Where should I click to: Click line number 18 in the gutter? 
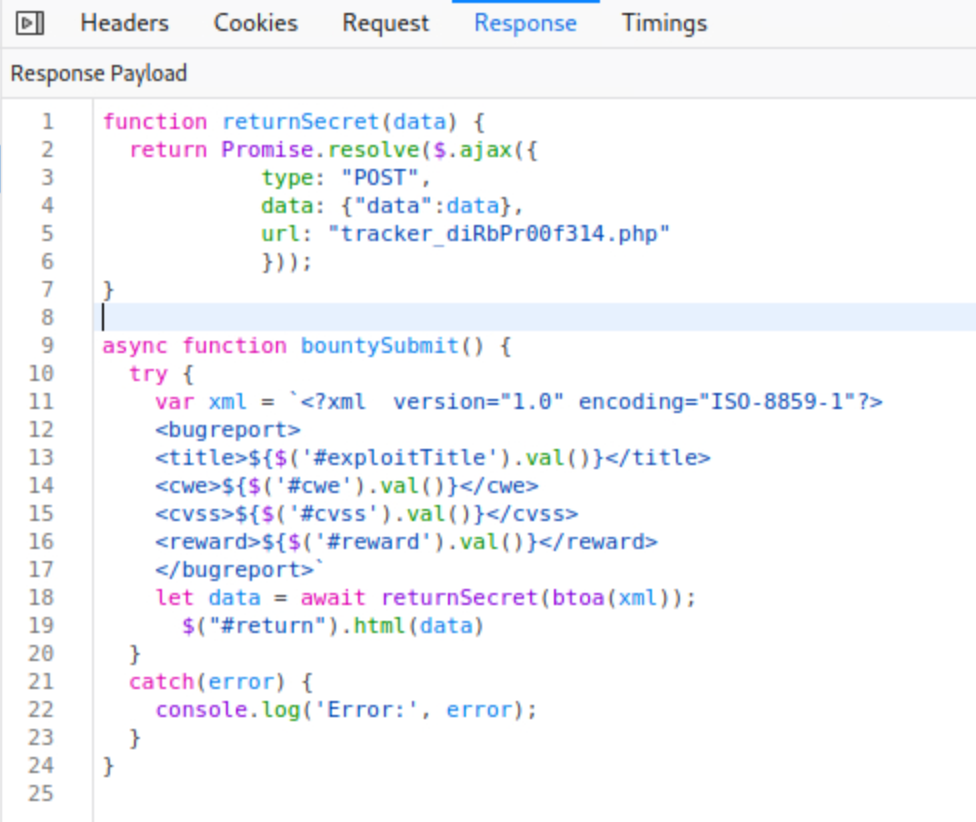tap(42, 598)
